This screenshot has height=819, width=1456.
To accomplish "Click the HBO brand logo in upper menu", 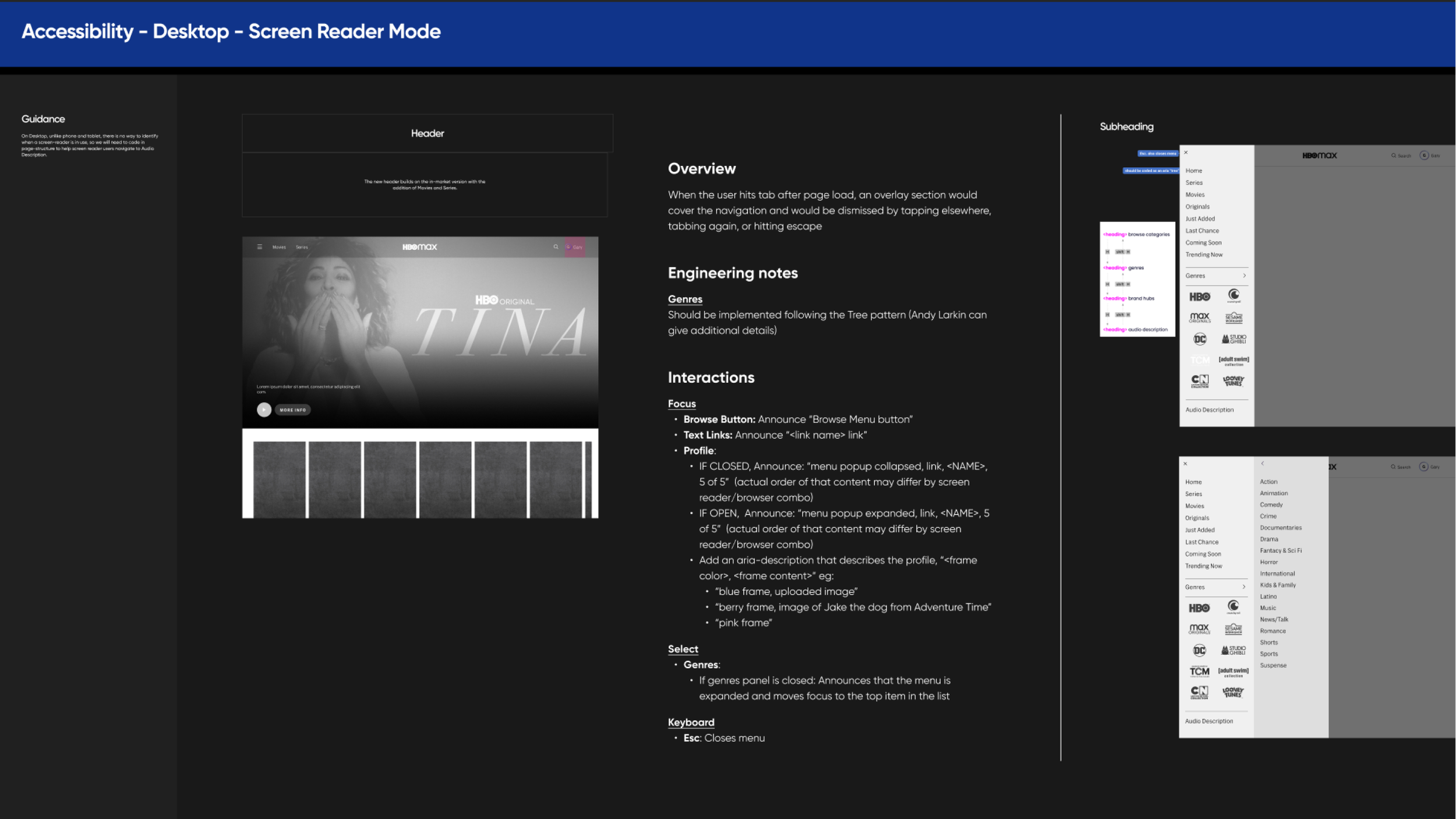I will point(1199,296).
